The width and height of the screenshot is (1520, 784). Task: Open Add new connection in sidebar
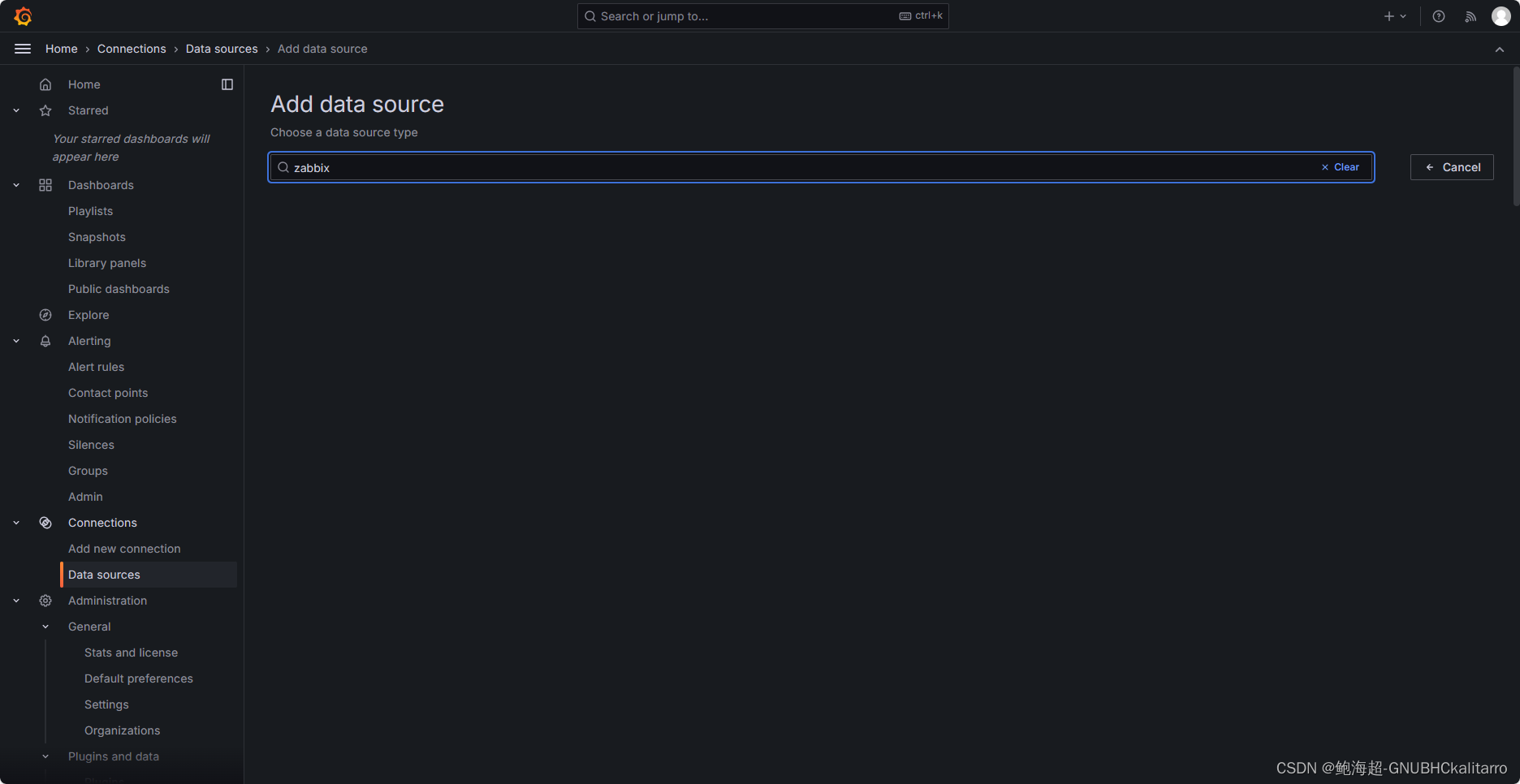pos(124,549)
